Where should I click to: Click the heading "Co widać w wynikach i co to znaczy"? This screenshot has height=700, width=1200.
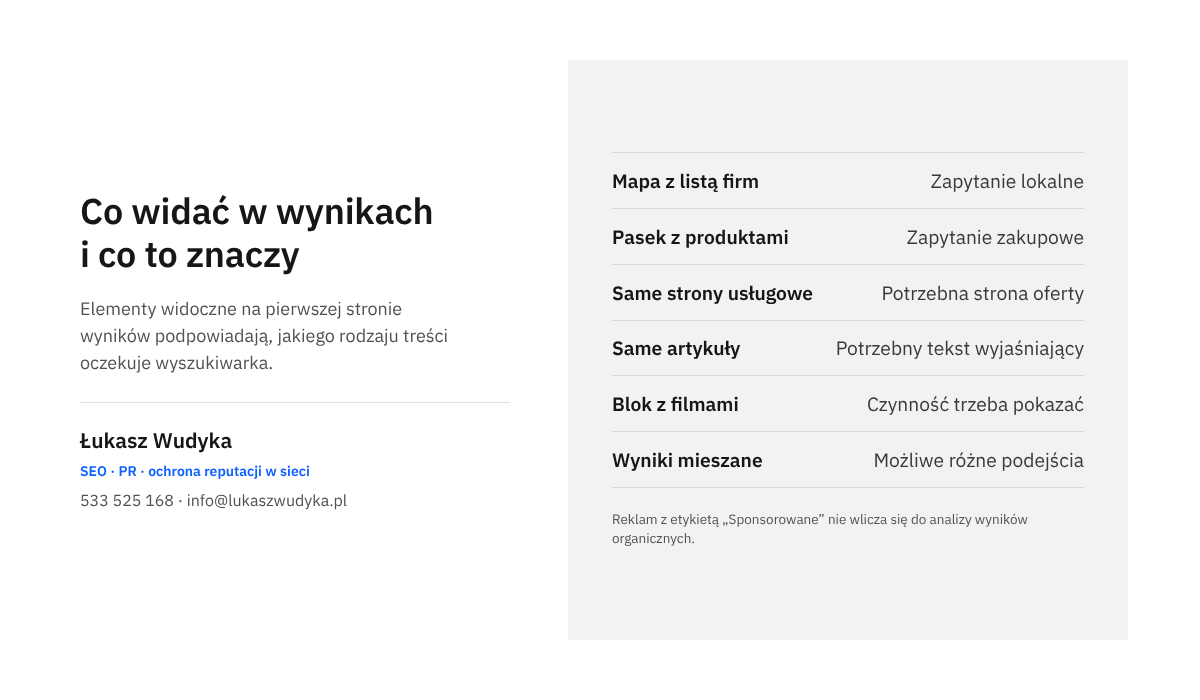tap(256, 233)
